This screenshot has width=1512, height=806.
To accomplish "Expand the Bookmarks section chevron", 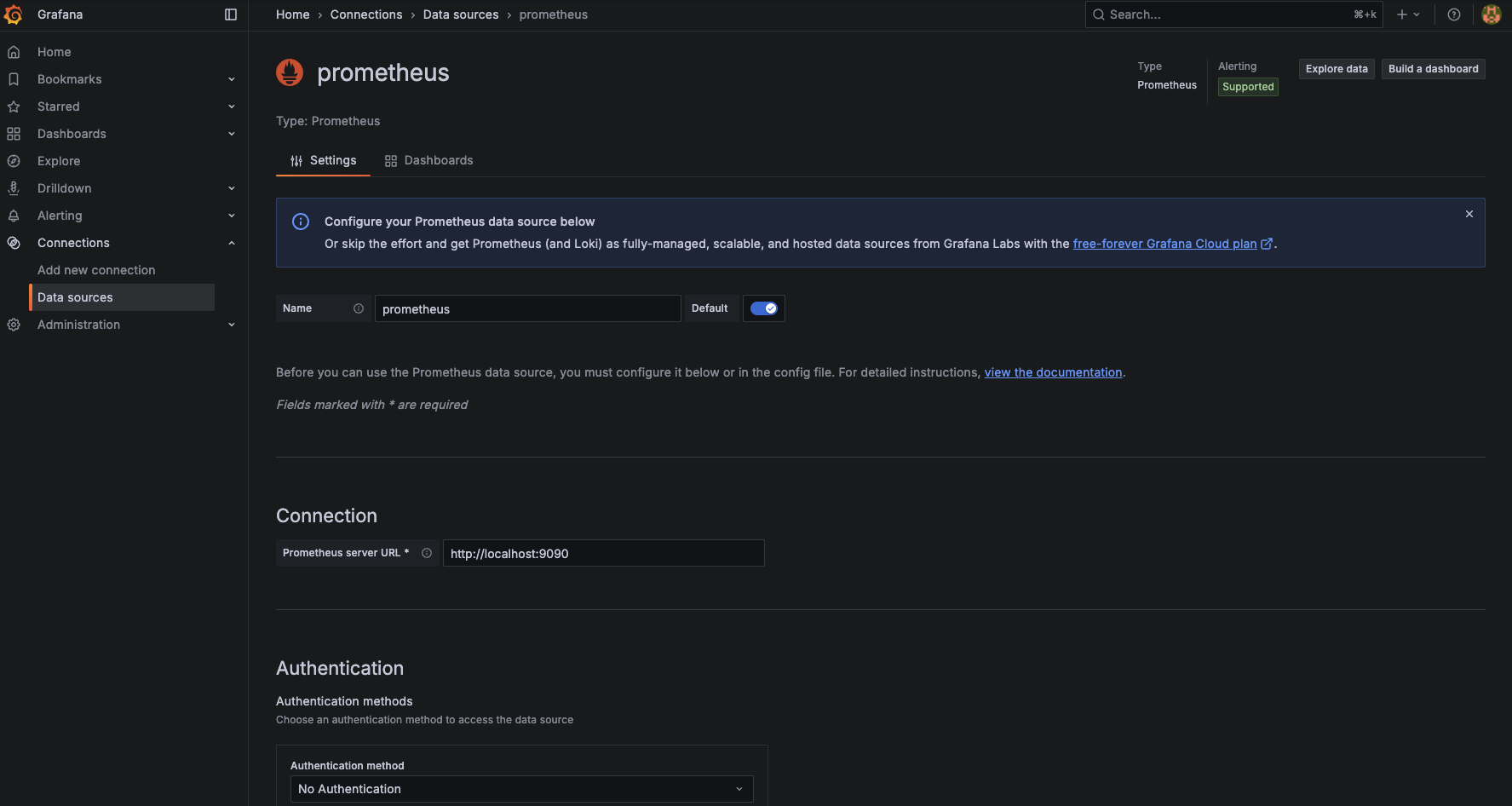I will coord(232,79).
